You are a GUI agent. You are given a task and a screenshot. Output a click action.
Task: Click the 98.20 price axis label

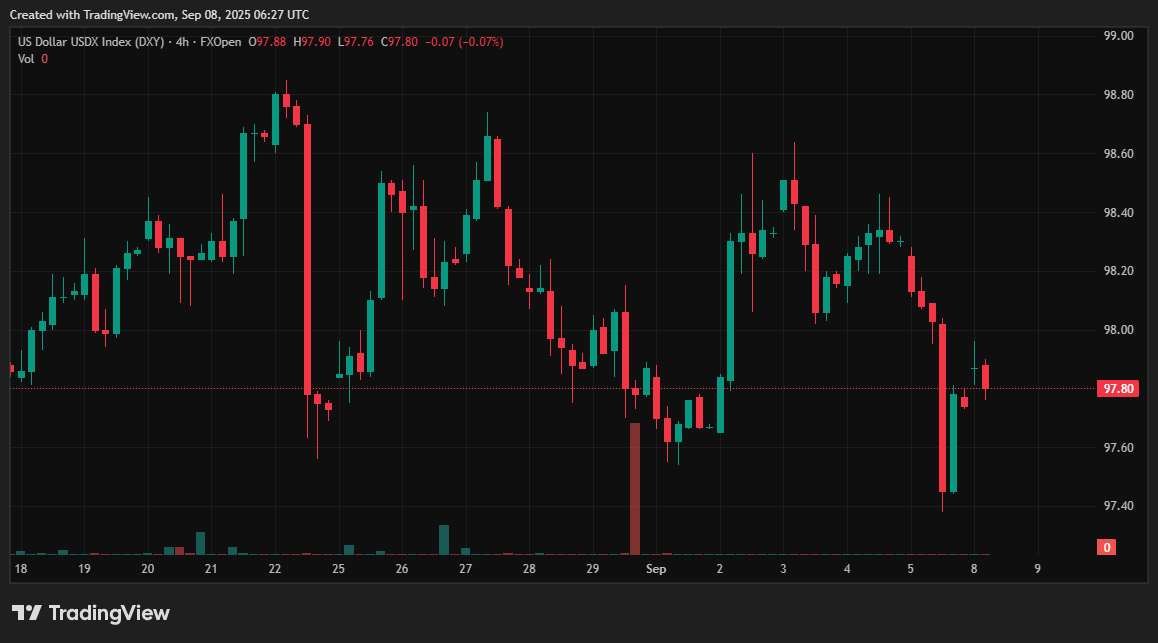pos(1118,271)
